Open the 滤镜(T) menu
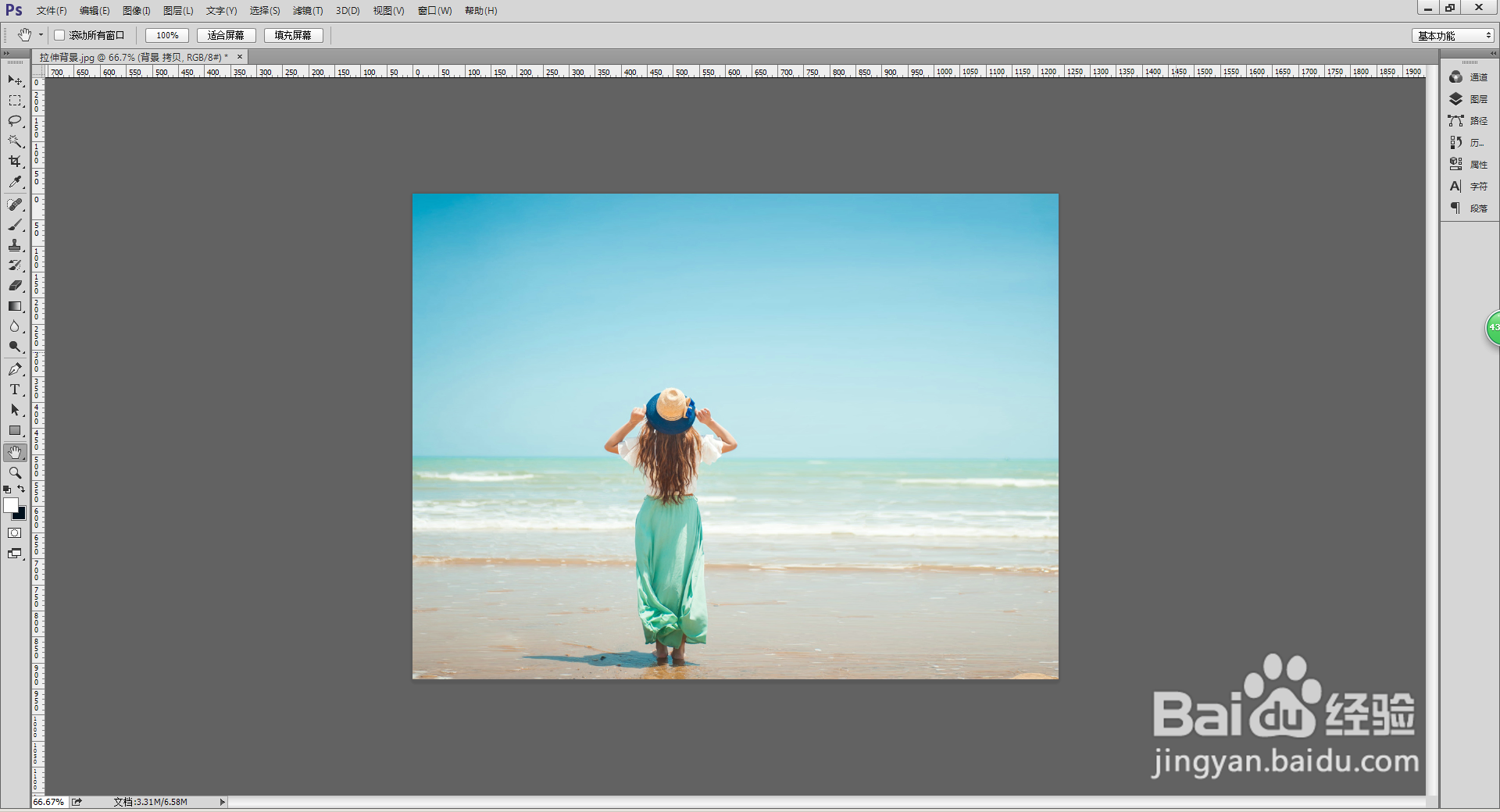 pyautogui.click(x=308, y=11)
